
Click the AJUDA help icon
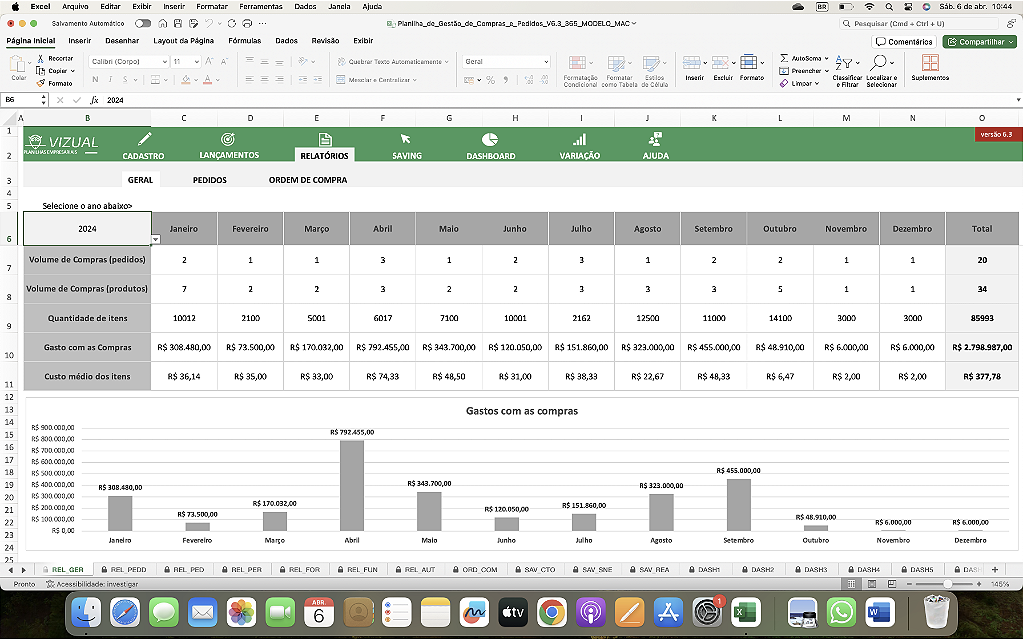click(x=655, y=139)
